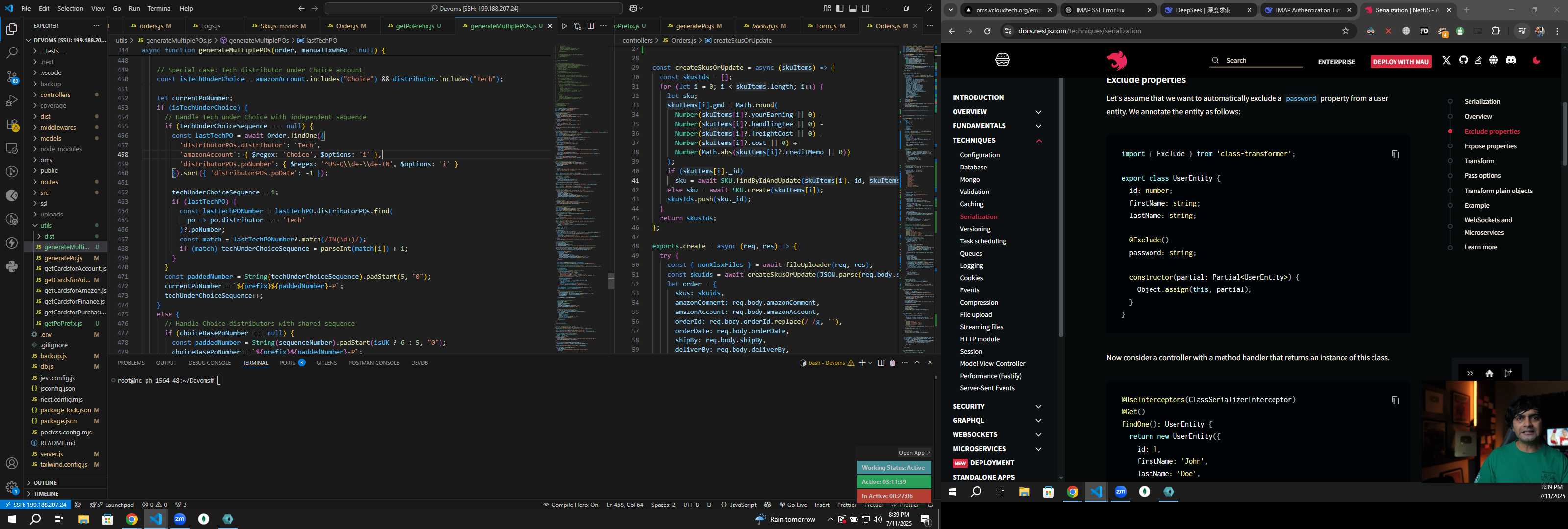The width and height of the screenshot is (1568, 529).
Task: Click the Open App button above working status
Action: 914,452
